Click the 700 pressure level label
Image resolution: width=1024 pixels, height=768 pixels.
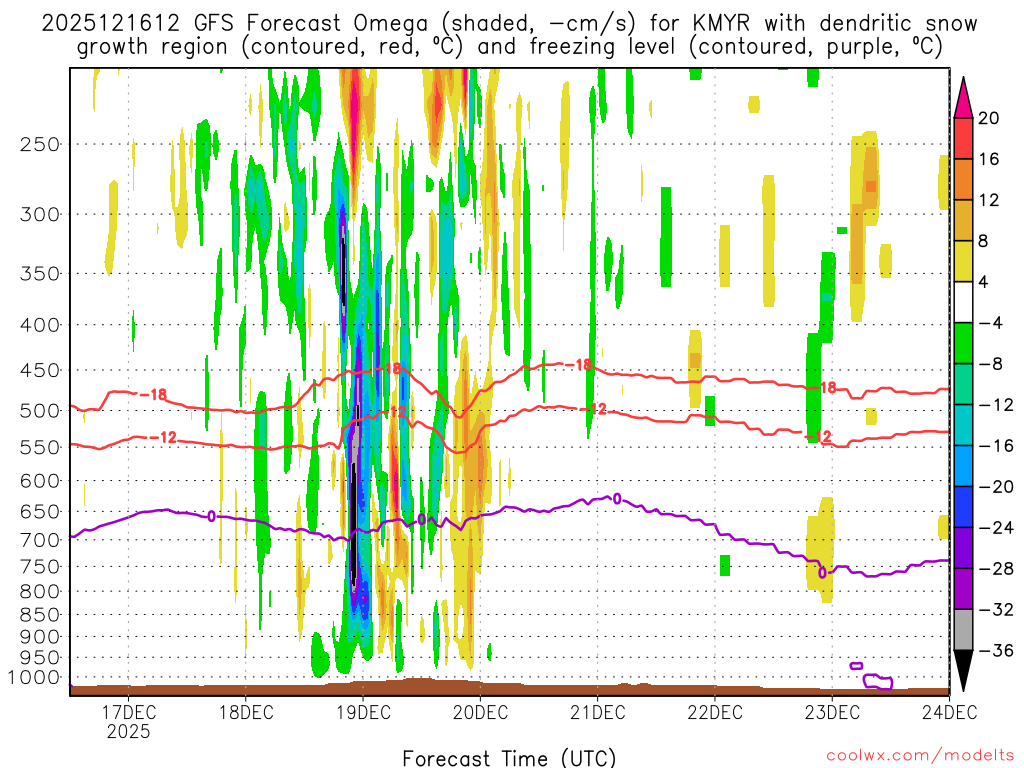click(39, 540)
